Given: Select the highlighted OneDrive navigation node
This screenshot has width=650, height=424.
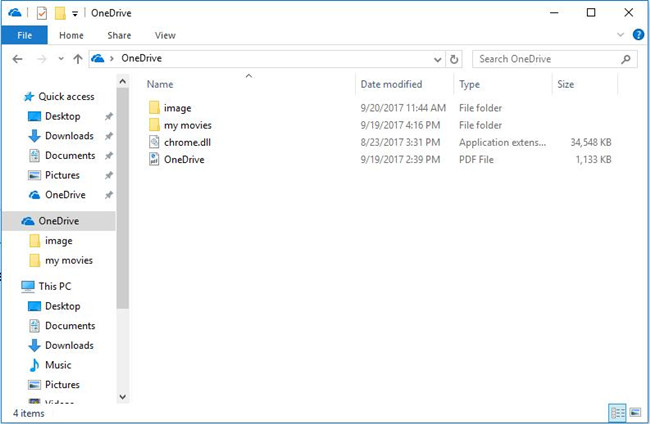Looking at the screenshot, I should 59,221.
